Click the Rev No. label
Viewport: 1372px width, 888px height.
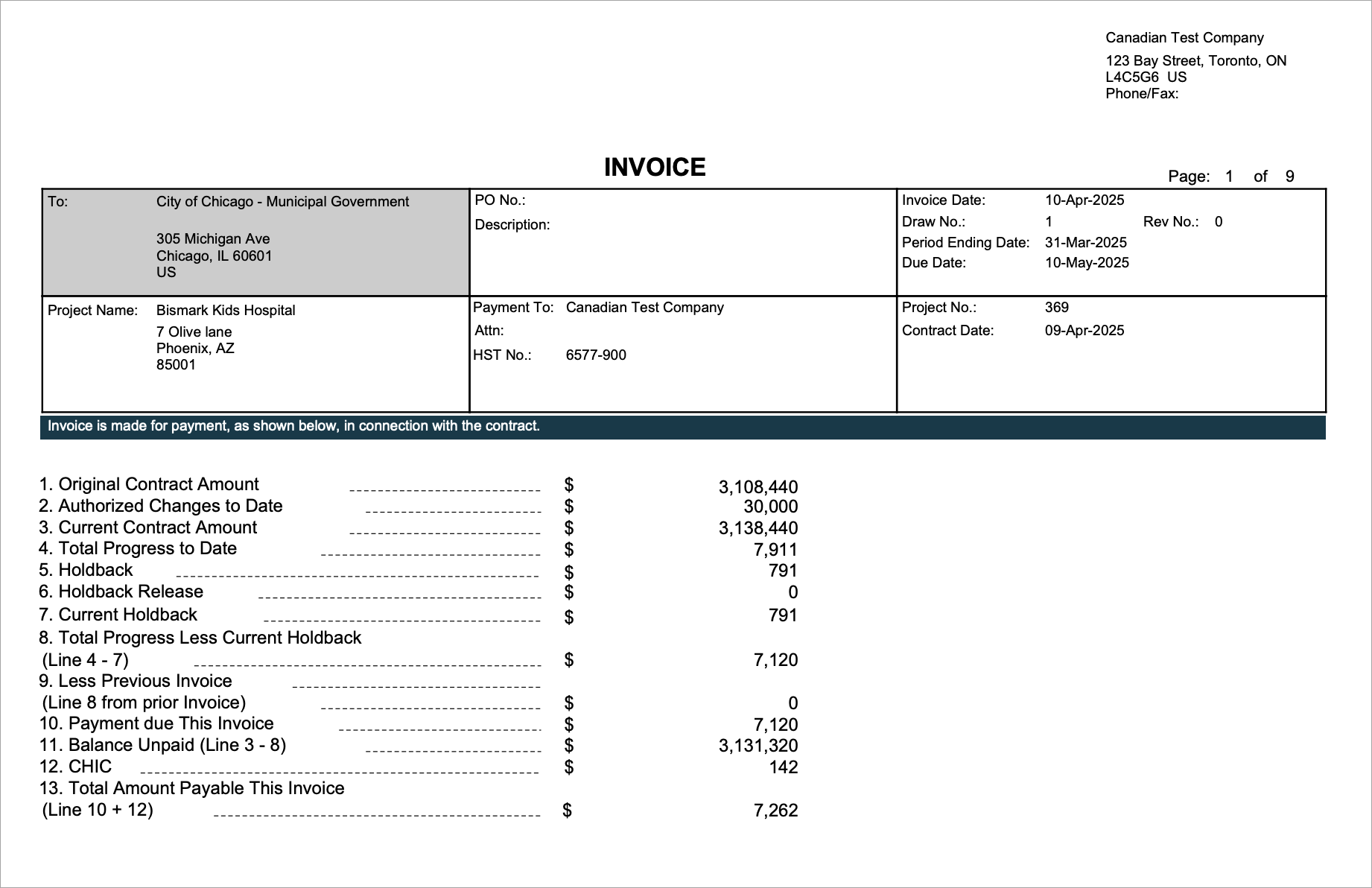[x=1171, y=222]
